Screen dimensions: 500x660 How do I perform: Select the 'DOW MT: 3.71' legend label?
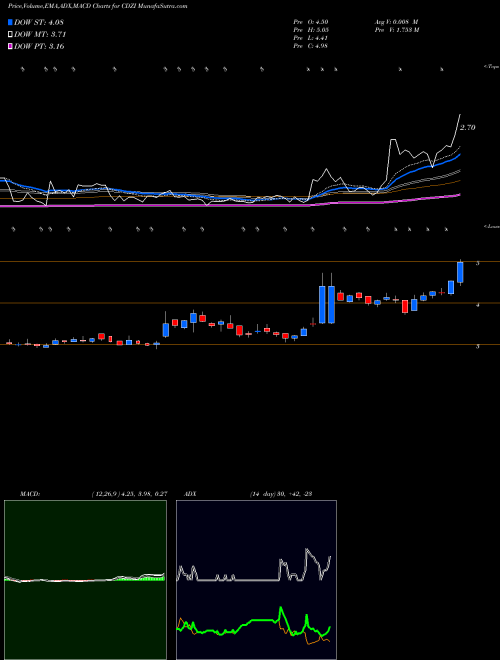(40, 35)
